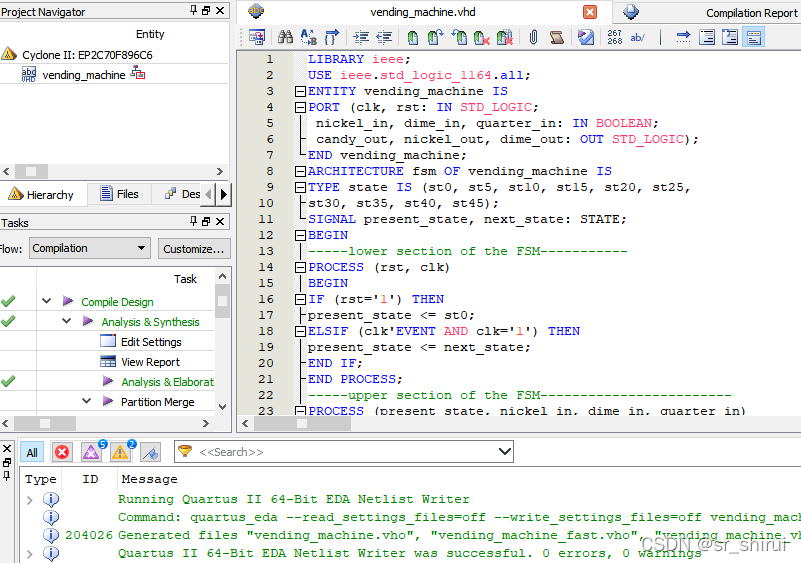Click the open-in-new-window icon at toolbar start
This screenshot has width=801, height=563.
[256, 37]
